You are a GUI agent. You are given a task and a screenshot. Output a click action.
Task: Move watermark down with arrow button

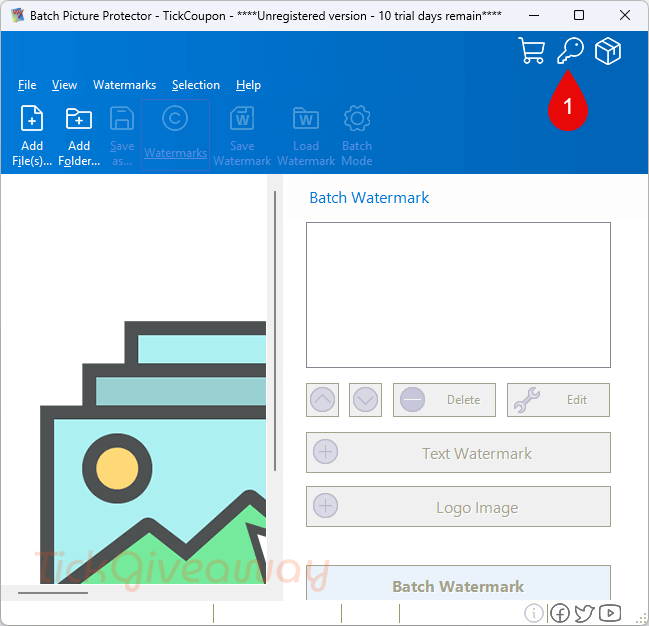365,400
